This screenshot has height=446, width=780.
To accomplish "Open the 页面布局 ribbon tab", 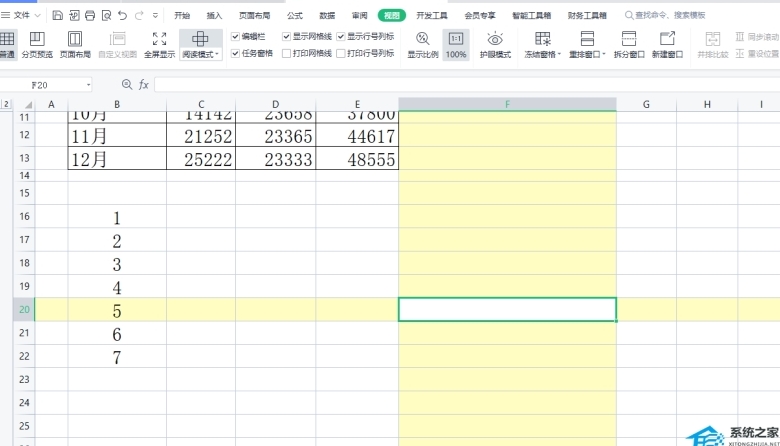I will tap(255, 15).
